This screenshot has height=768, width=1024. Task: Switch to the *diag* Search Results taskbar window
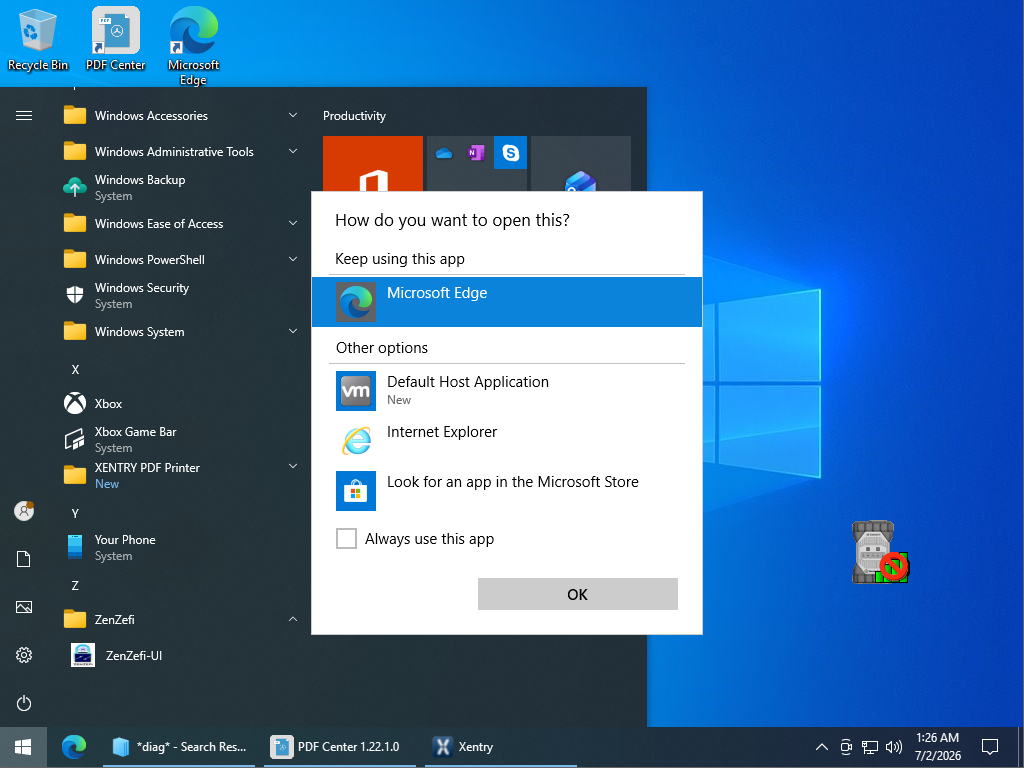[179, 746]
